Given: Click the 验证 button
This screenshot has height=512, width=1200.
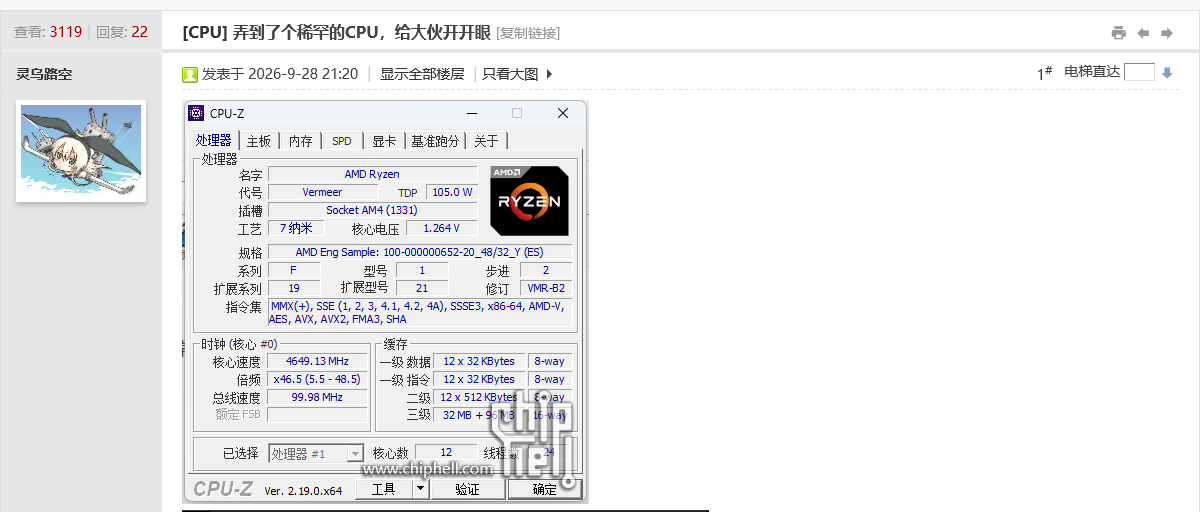Looking at the screenshot, I should tap(467, 489).
